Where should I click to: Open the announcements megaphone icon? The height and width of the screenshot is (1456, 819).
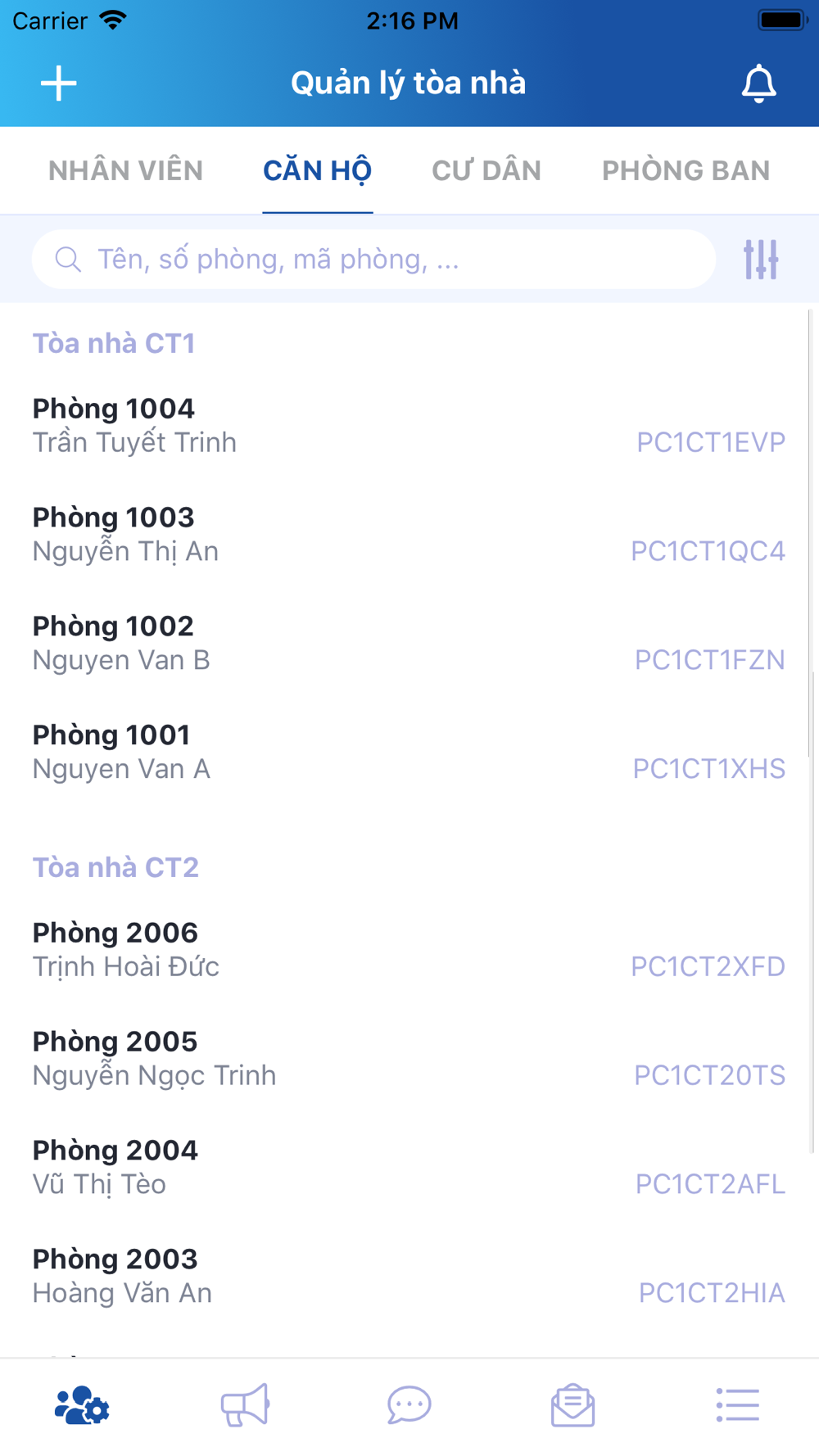(x=245, y=1405)
